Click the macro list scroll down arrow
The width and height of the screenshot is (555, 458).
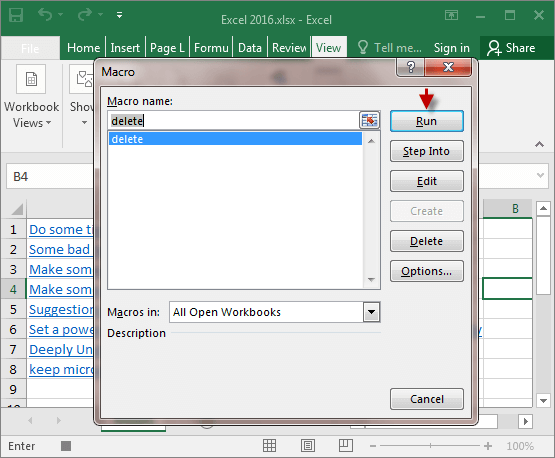point(371,280)
